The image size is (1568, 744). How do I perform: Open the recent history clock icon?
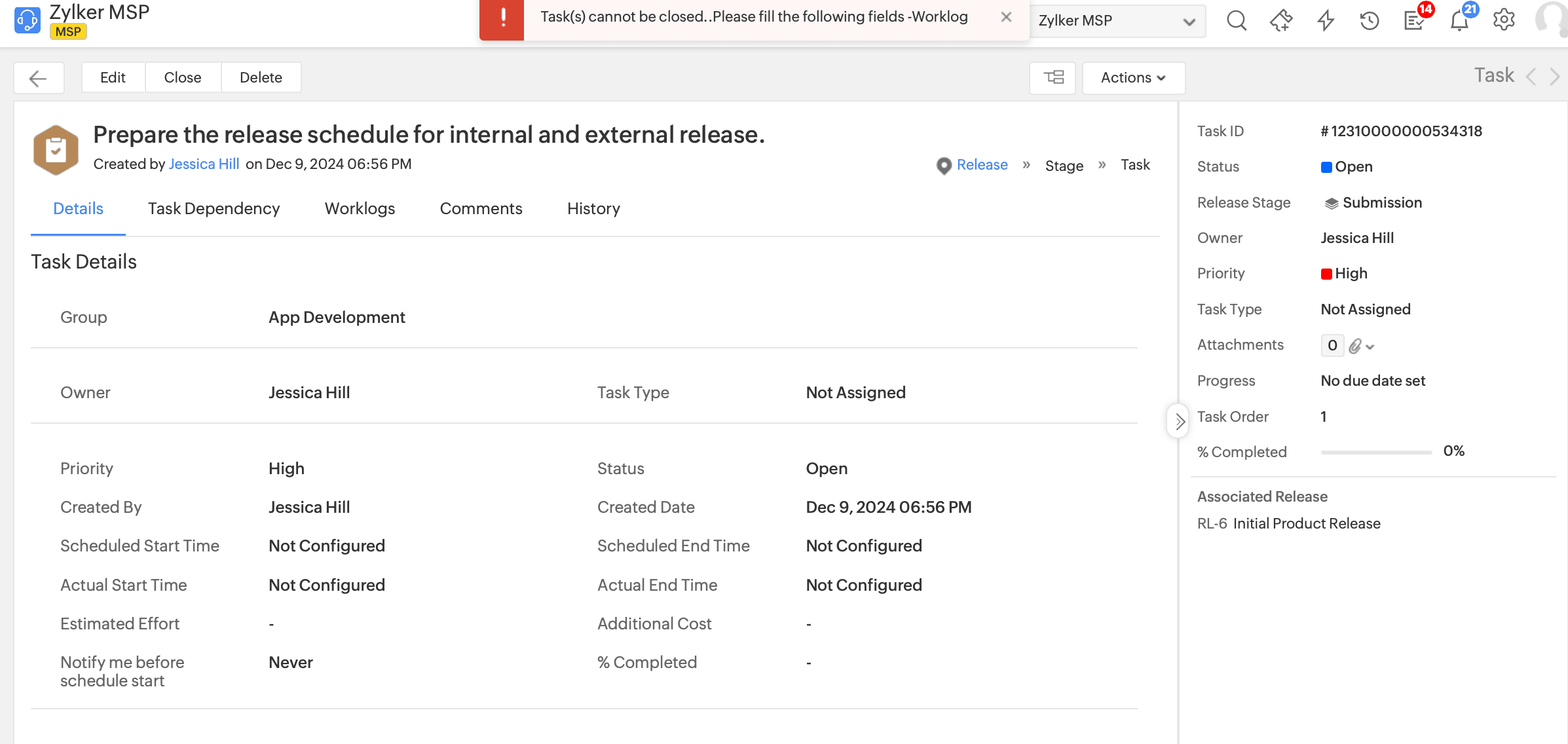(x=1370, y=20)
